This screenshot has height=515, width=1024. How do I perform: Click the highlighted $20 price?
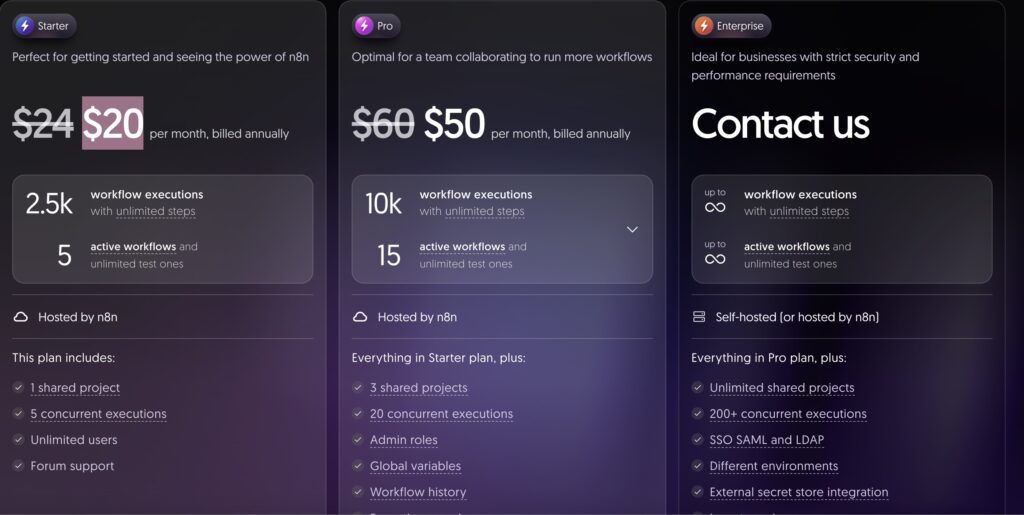[112, 123]
